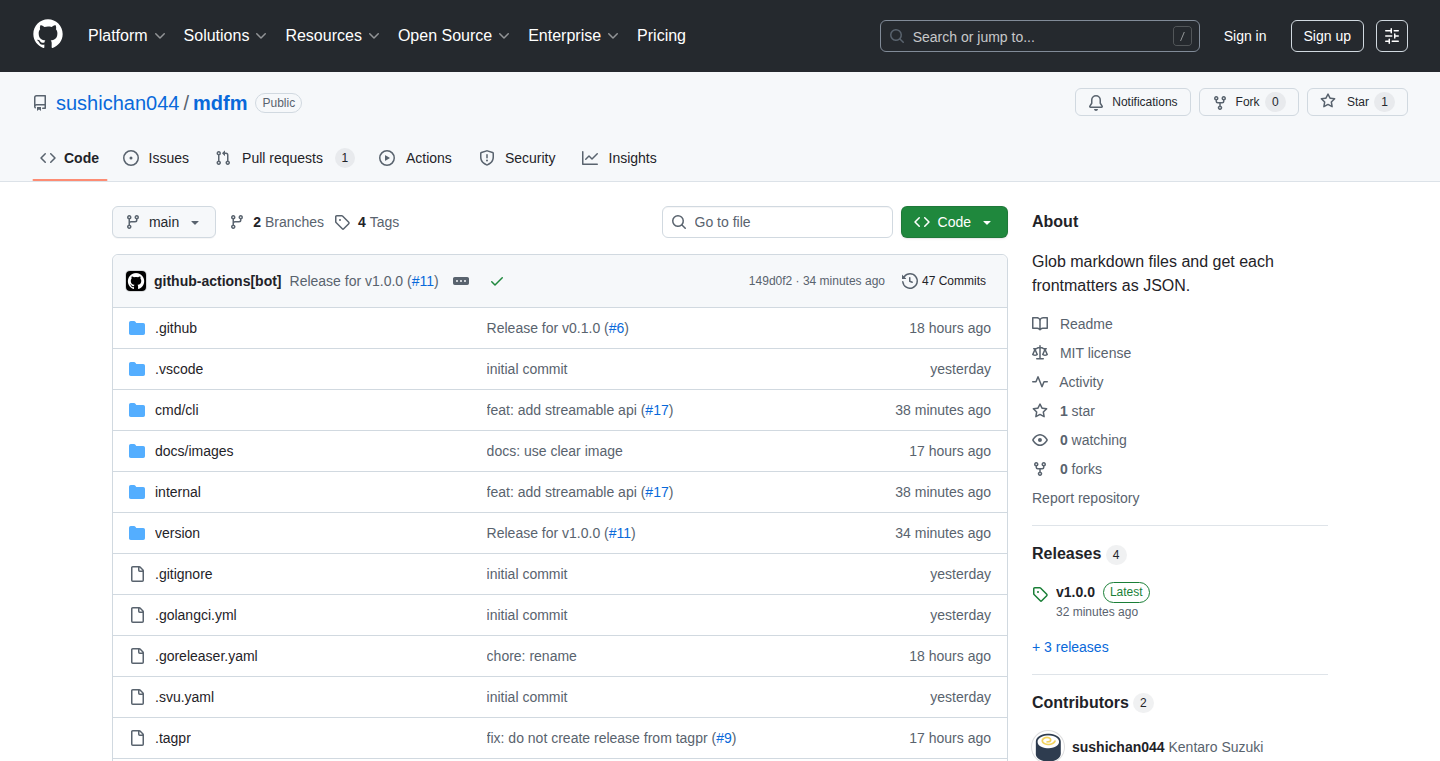Click the Sign in link

point(1245,36)
